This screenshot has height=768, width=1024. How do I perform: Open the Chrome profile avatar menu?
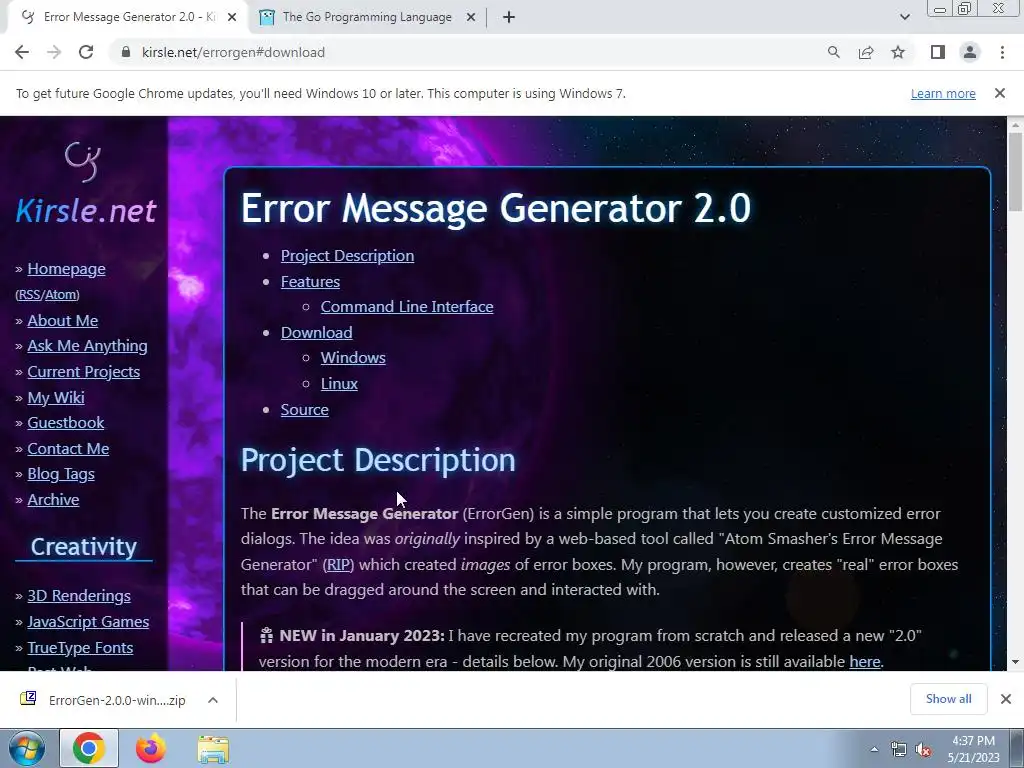(970, 52)
